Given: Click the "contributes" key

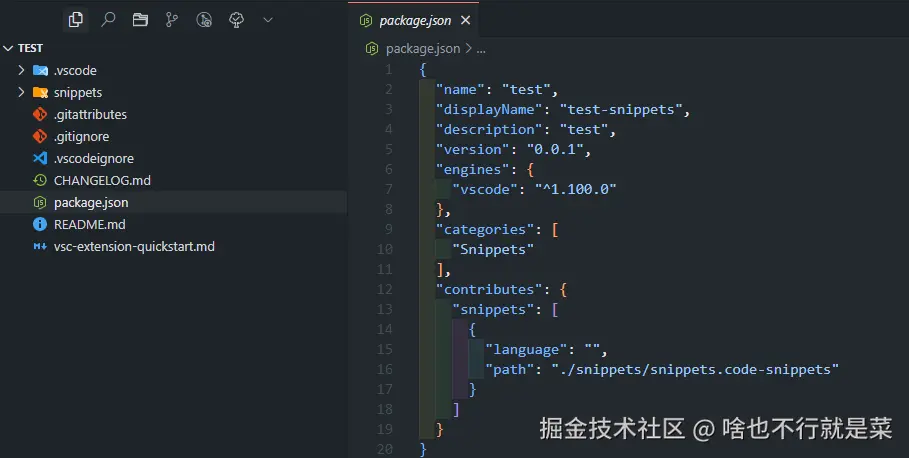Looking at the screenshot, I should [489, 289].
